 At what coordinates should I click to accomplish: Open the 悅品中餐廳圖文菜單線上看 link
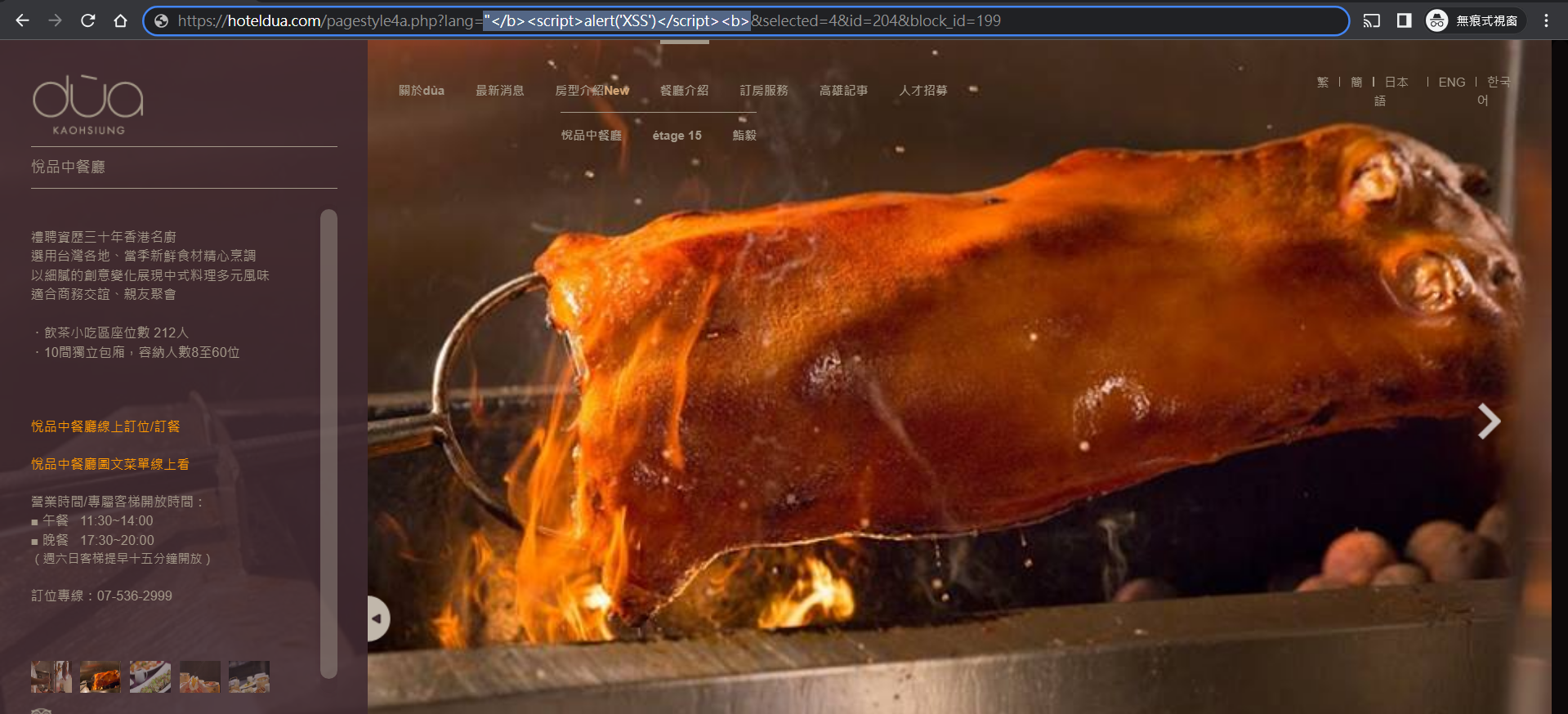coord(110,464)
